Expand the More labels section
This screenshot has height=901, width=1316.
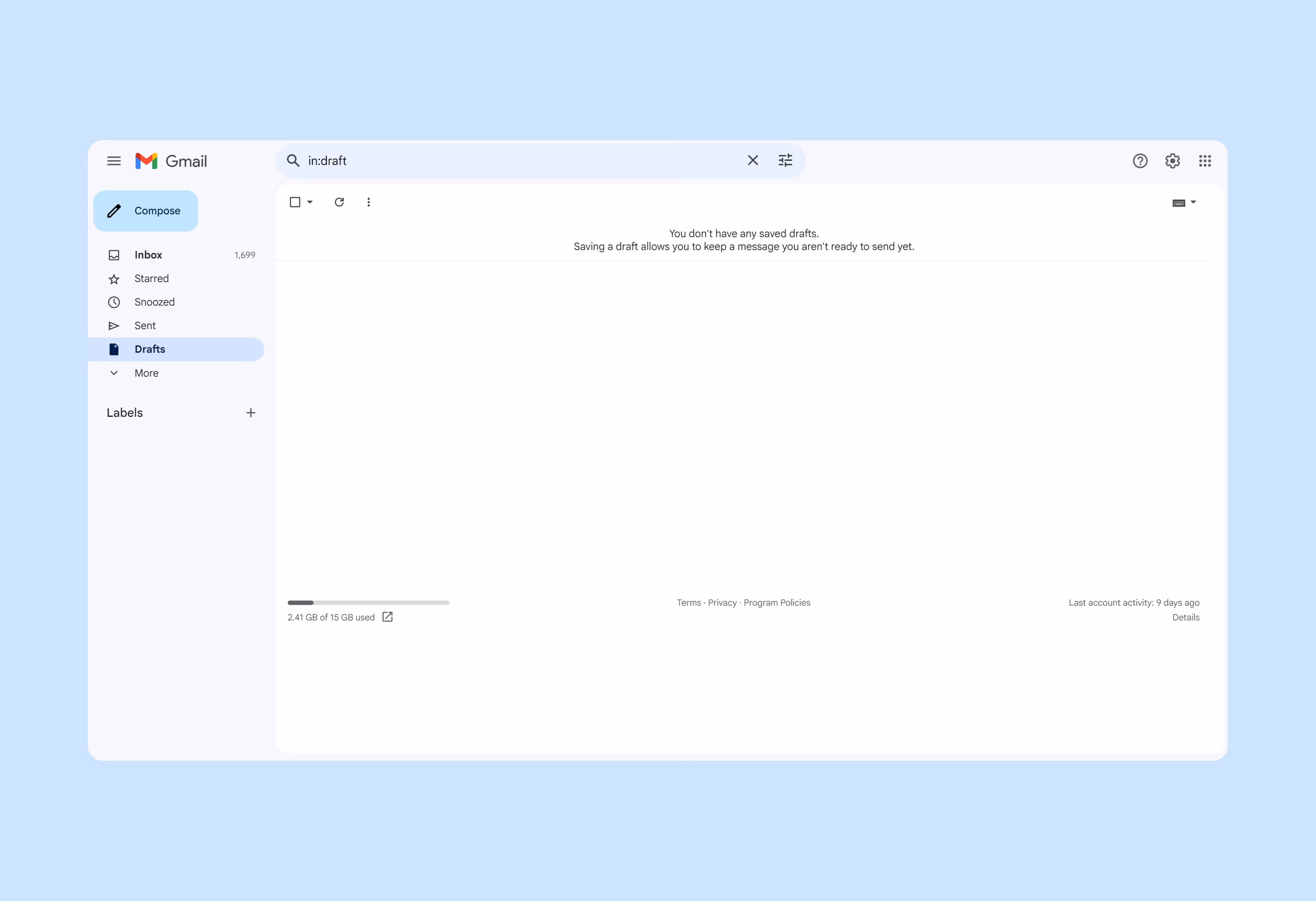(146, 373)
